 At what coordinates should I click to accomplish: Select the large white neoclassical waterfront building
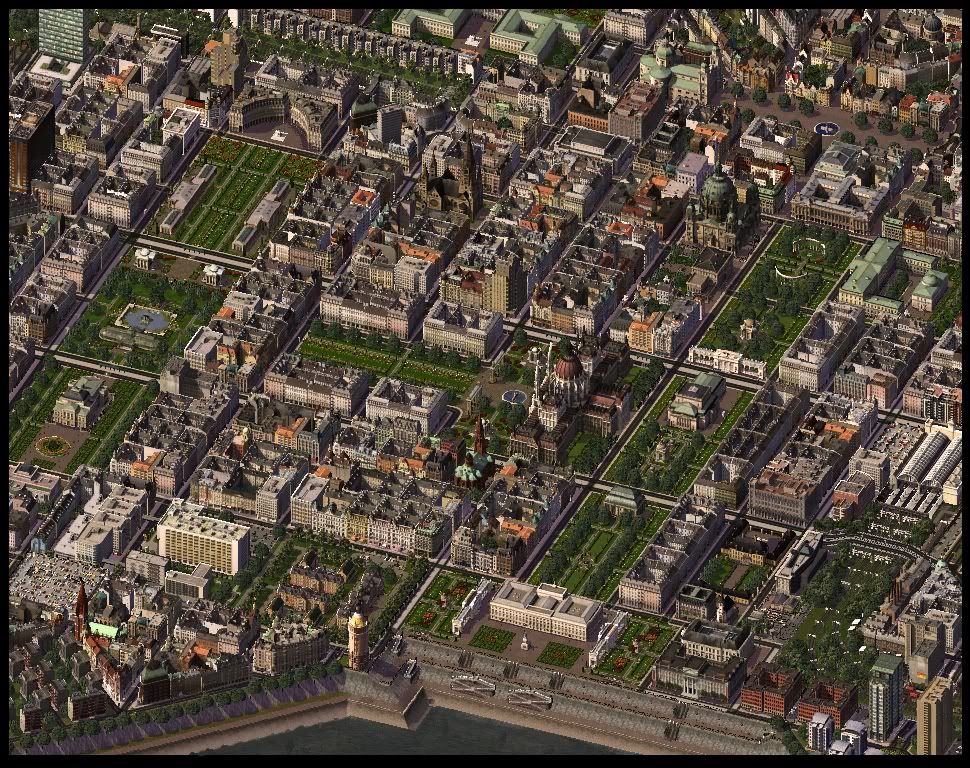point(546,611)
